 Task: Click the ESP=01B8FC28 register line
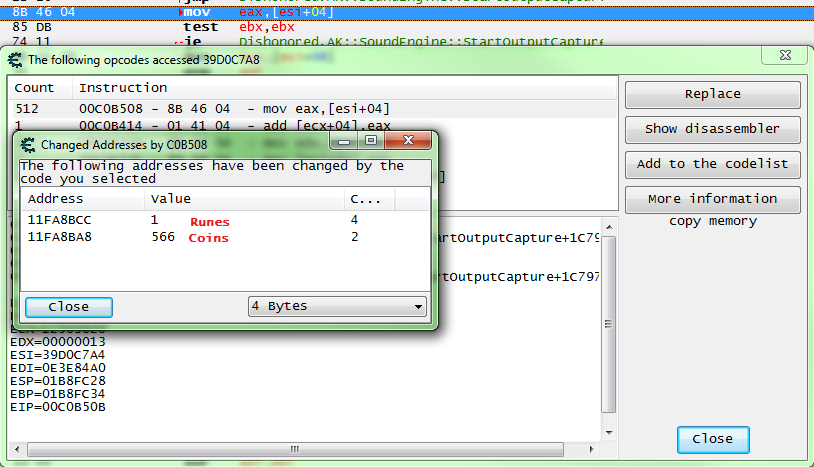(58, 381)
